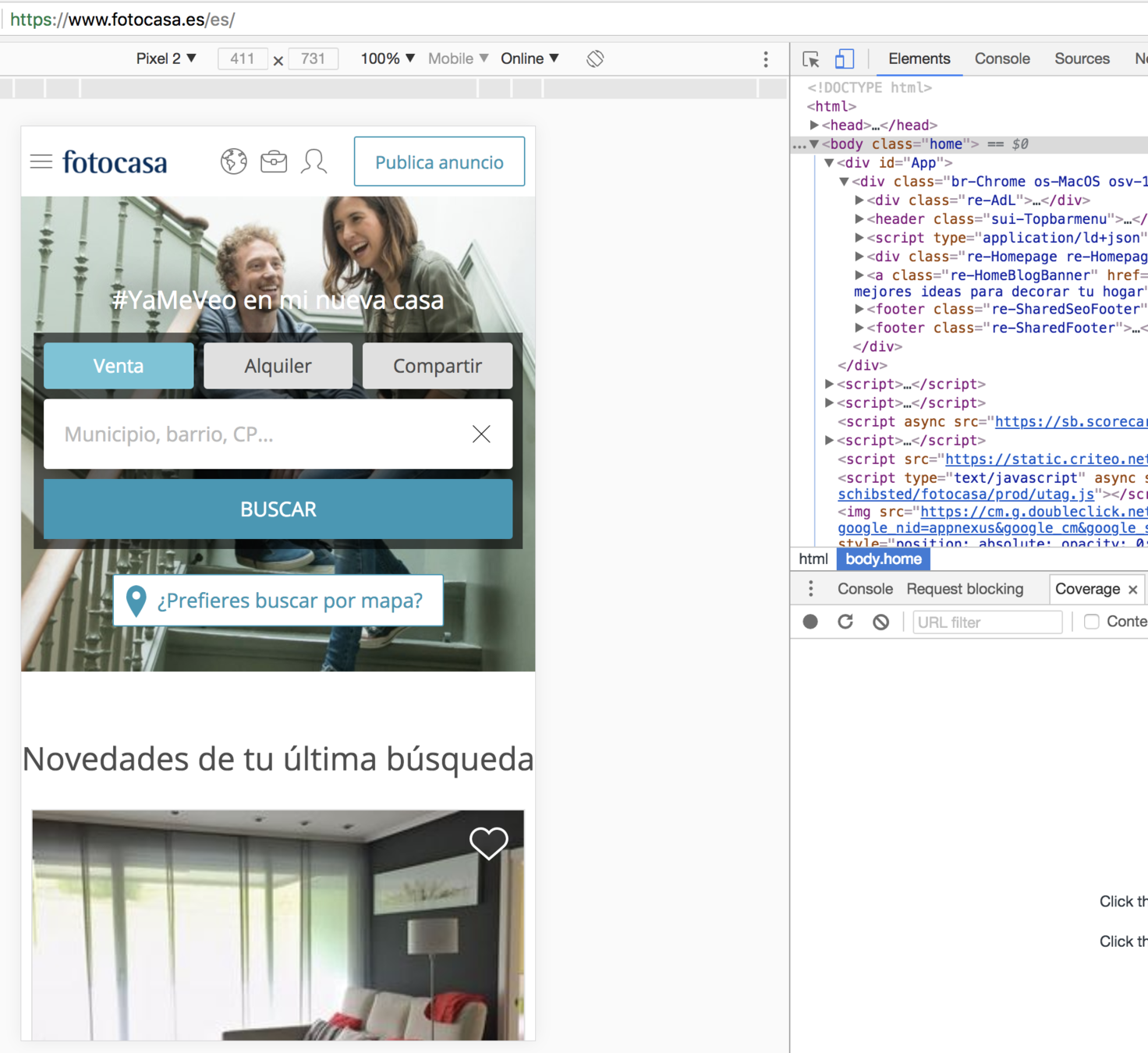This screenshot has width=1148, height=1053.
Task: Clear coverage with the block icon
Action: 880,622
